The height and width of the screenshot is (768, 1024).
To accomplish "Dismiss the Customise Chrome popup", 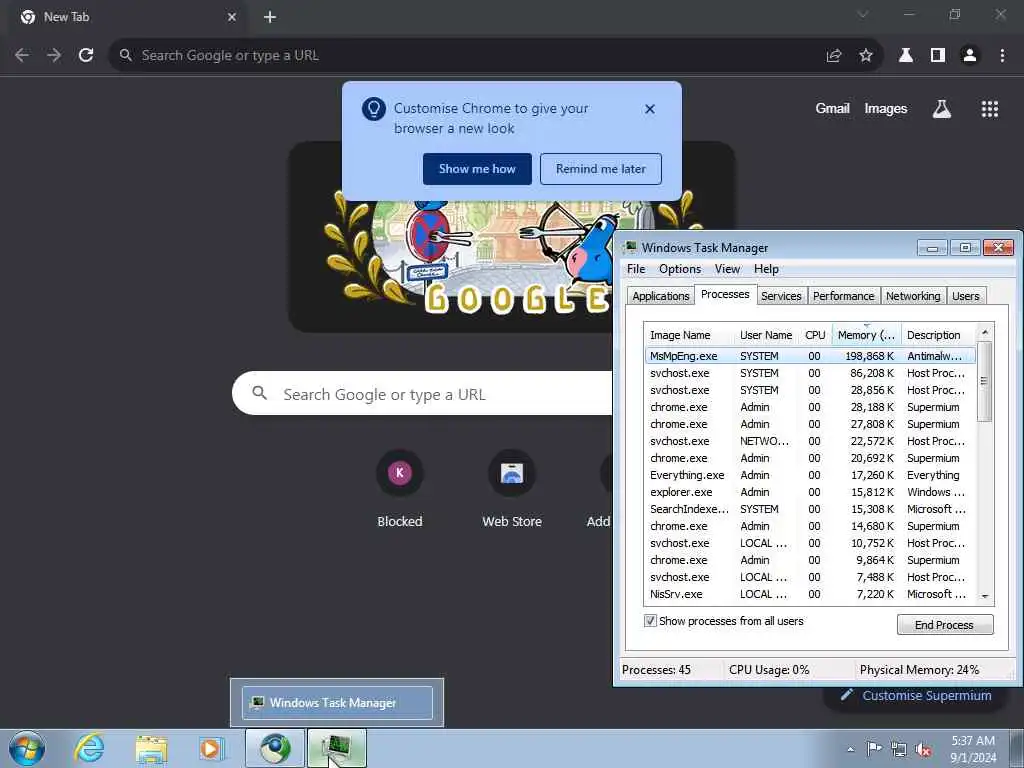I will pos(650,109).
